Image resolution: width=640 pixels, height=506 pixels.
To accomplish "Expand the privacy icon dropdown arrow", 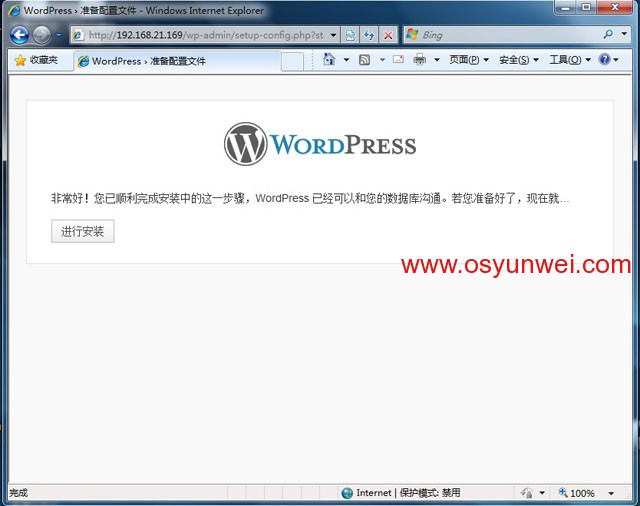I will (x=542, y=493).
